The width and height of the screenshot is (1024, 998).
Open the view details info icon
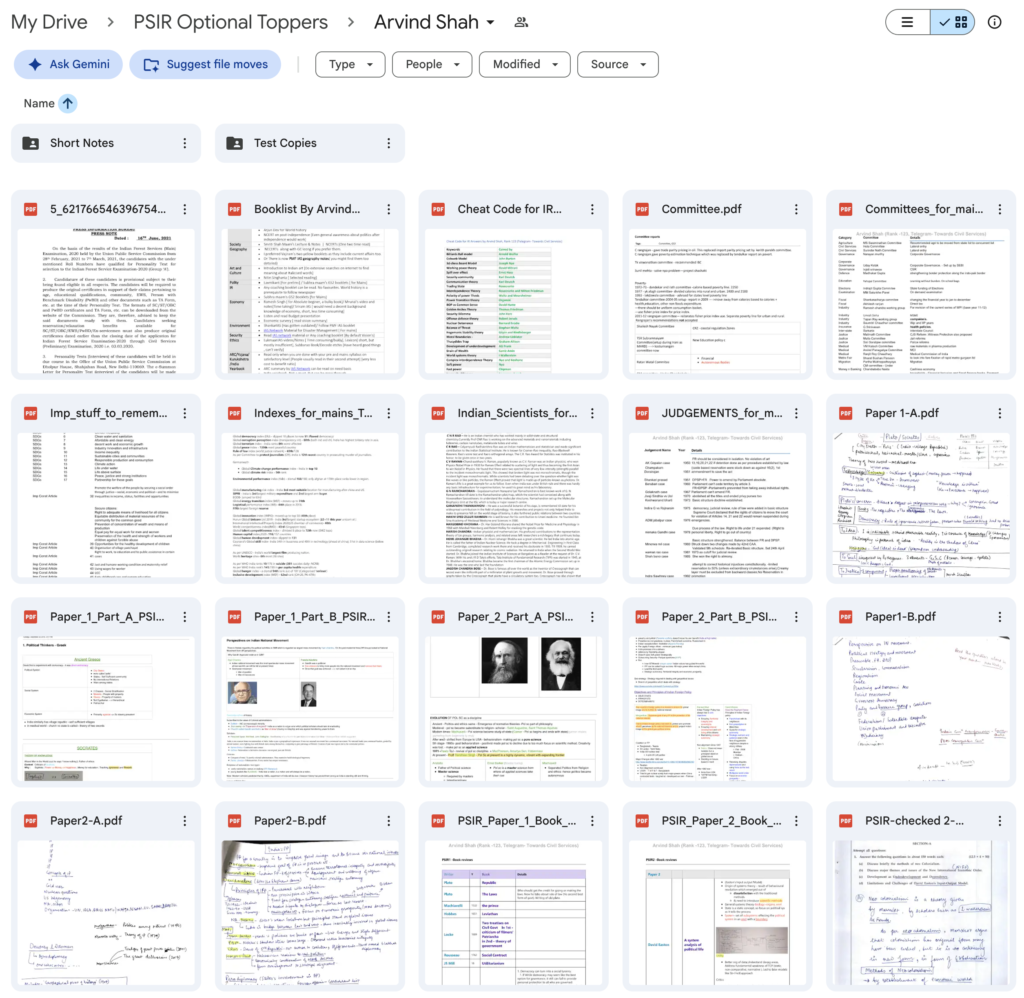click(x=995, y=22)
